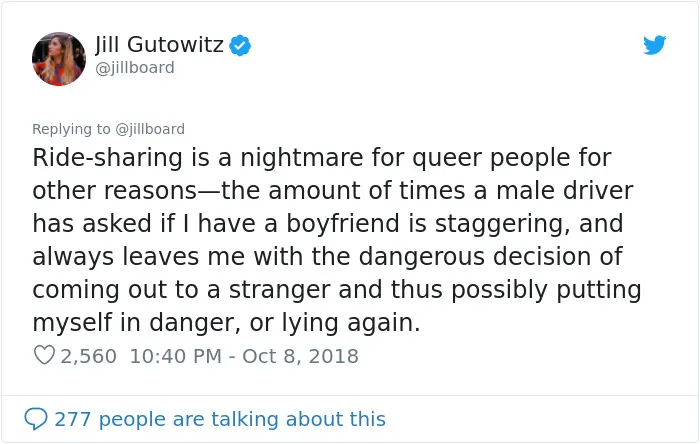Screen dimensions: 700x444
Task: Click the 'always leaves me with' line
Action: pos(327,256)
